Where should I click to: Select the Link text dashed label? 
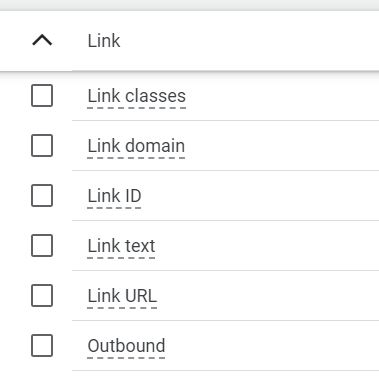tap(121, 246)
